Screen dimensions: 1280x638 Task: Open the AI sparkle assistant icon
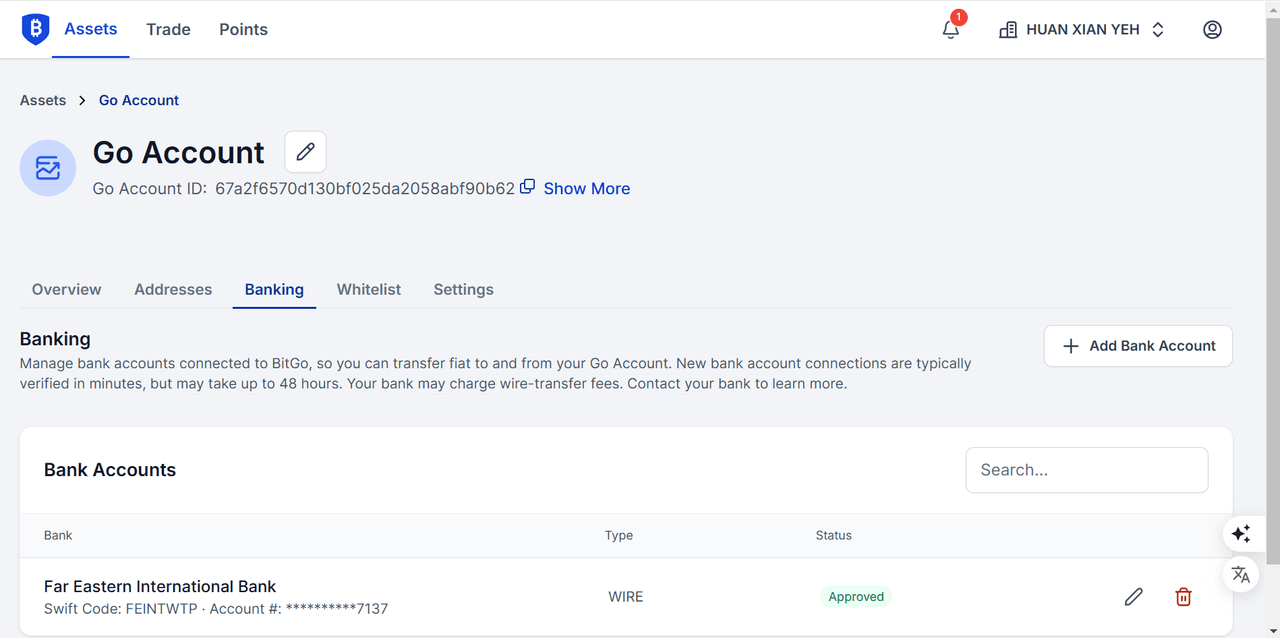[x=1241, y=534]
